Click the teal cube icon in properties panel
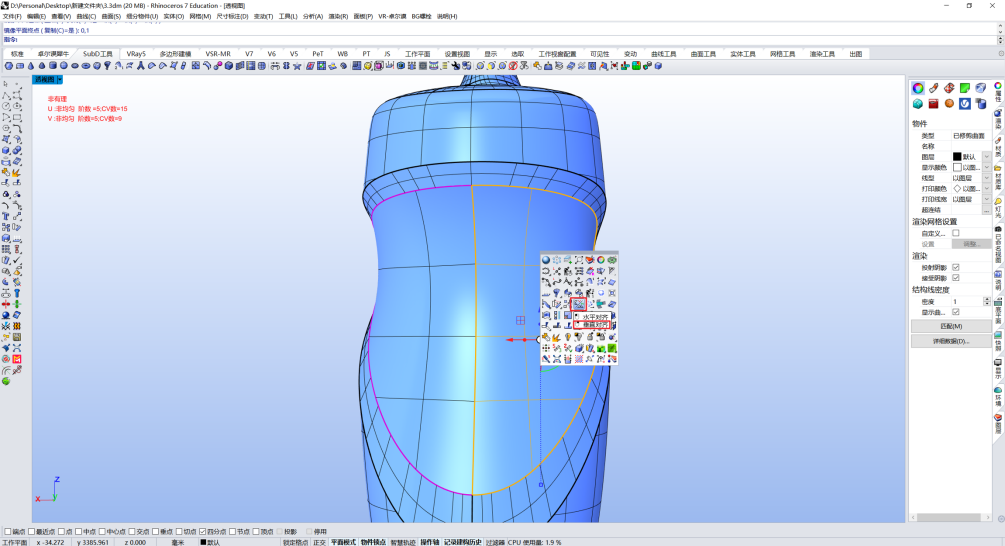 coord(918,104)
